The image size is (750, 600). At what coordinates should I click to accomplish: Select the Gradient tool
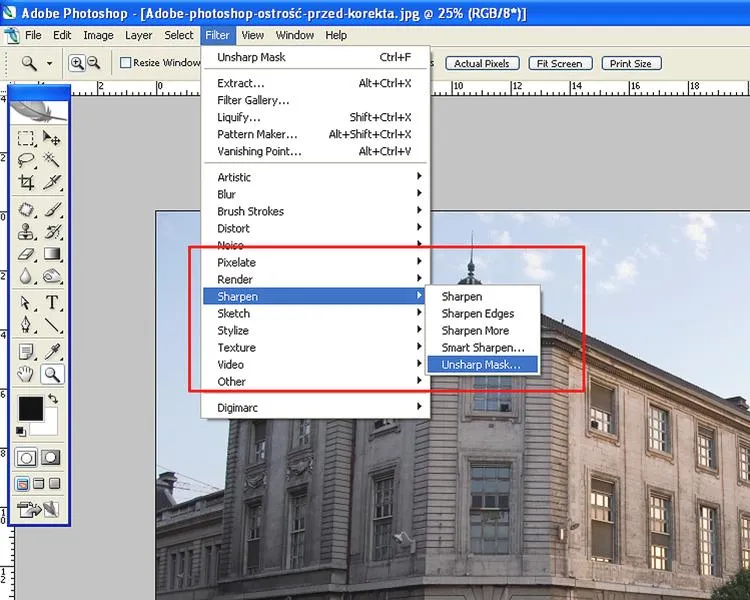click(x=52, y=254)
